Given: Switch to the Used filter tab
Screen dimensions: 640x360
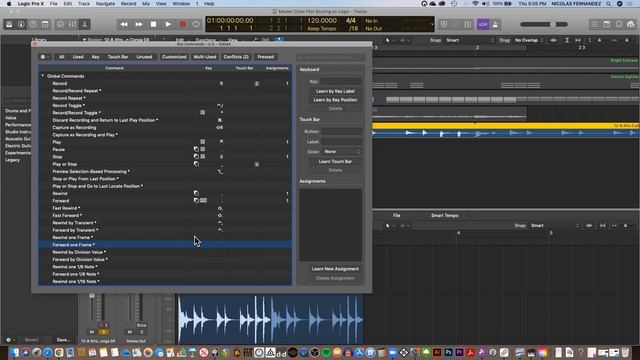Looking at the screenshot, I should [x=78, y=57].
